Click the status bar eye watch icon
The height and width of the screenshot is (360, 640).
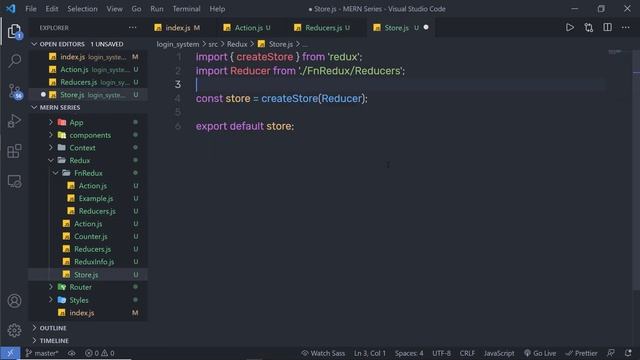click(72, 353)
